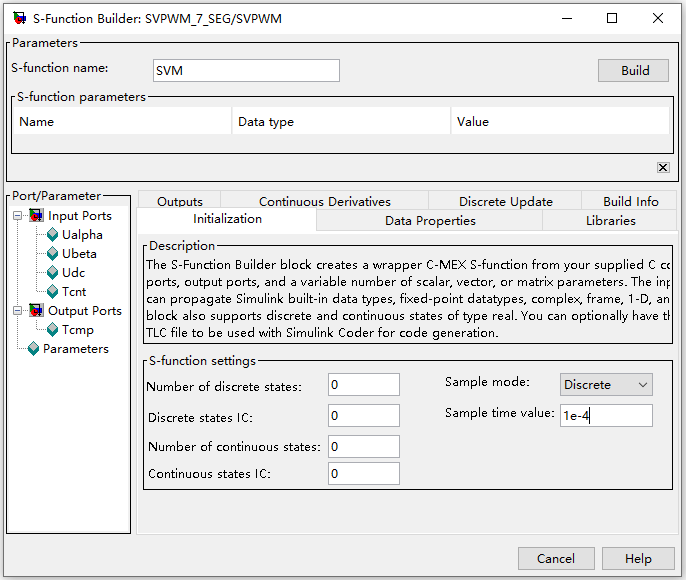The width and height of the screenshot is (686, 580).
Task: Collapse the Output Ports tree node
Action: 17,311
